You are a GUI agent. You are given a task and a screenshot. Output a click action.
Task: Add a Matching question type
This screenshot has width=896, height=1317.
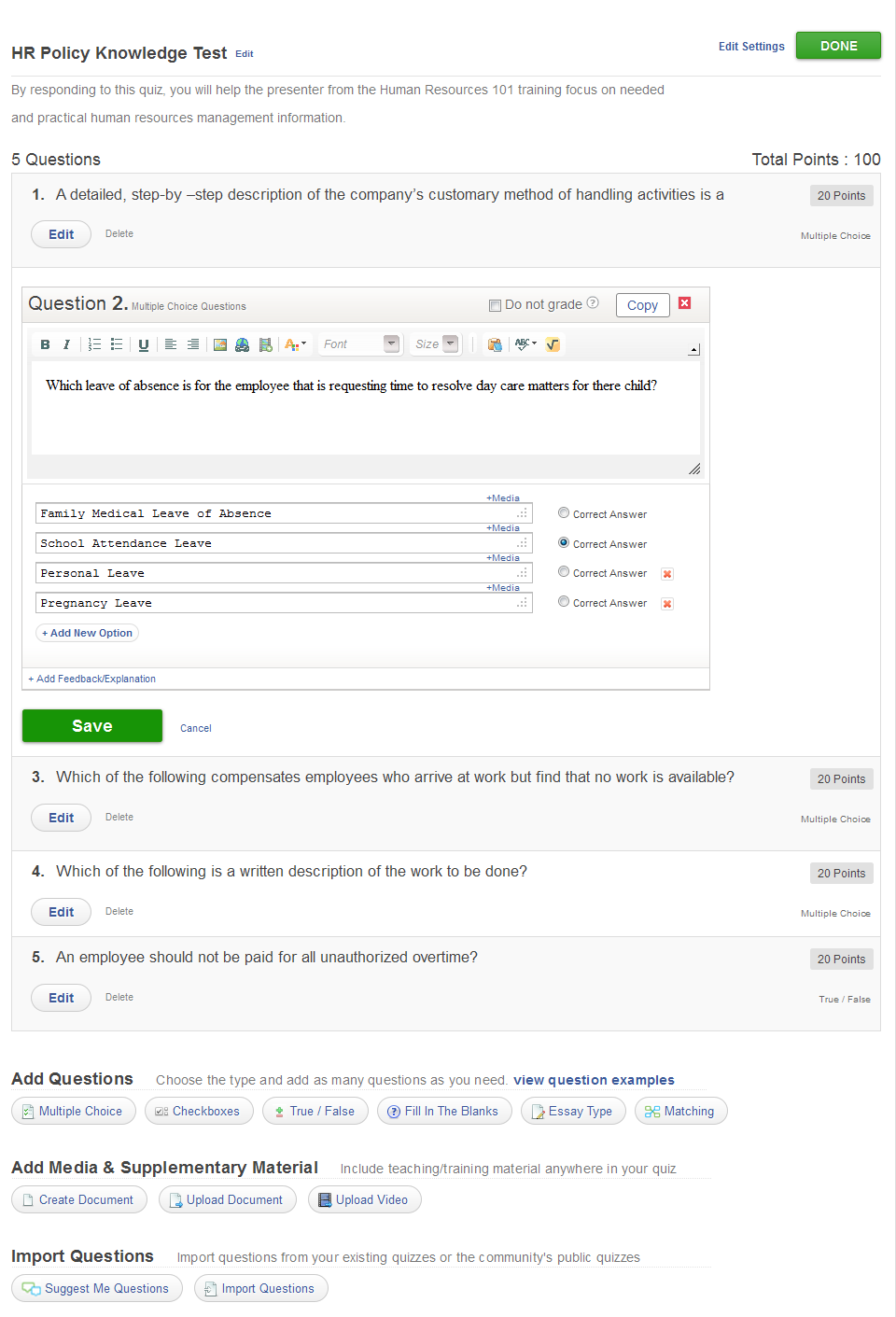[x=680, y=1111]
